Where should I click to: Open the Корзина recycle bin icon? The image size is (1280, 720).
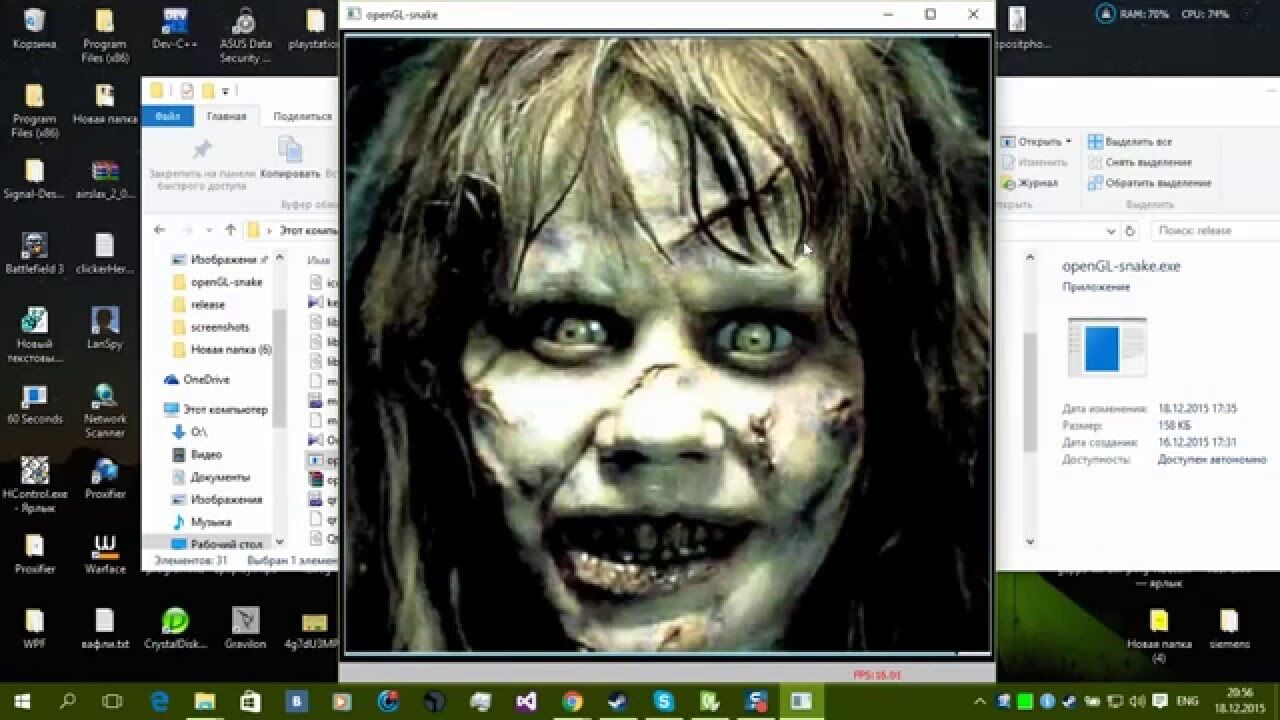[34, 28]
